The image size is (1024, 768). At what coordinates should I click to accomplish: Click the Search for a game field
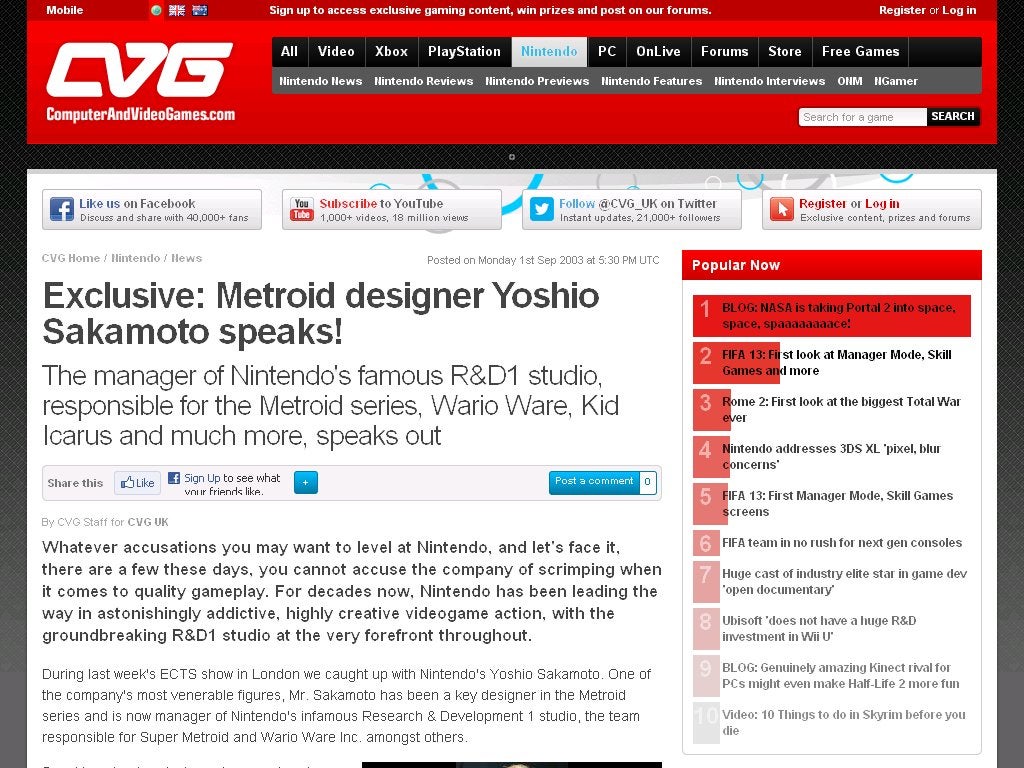point(862,117)
